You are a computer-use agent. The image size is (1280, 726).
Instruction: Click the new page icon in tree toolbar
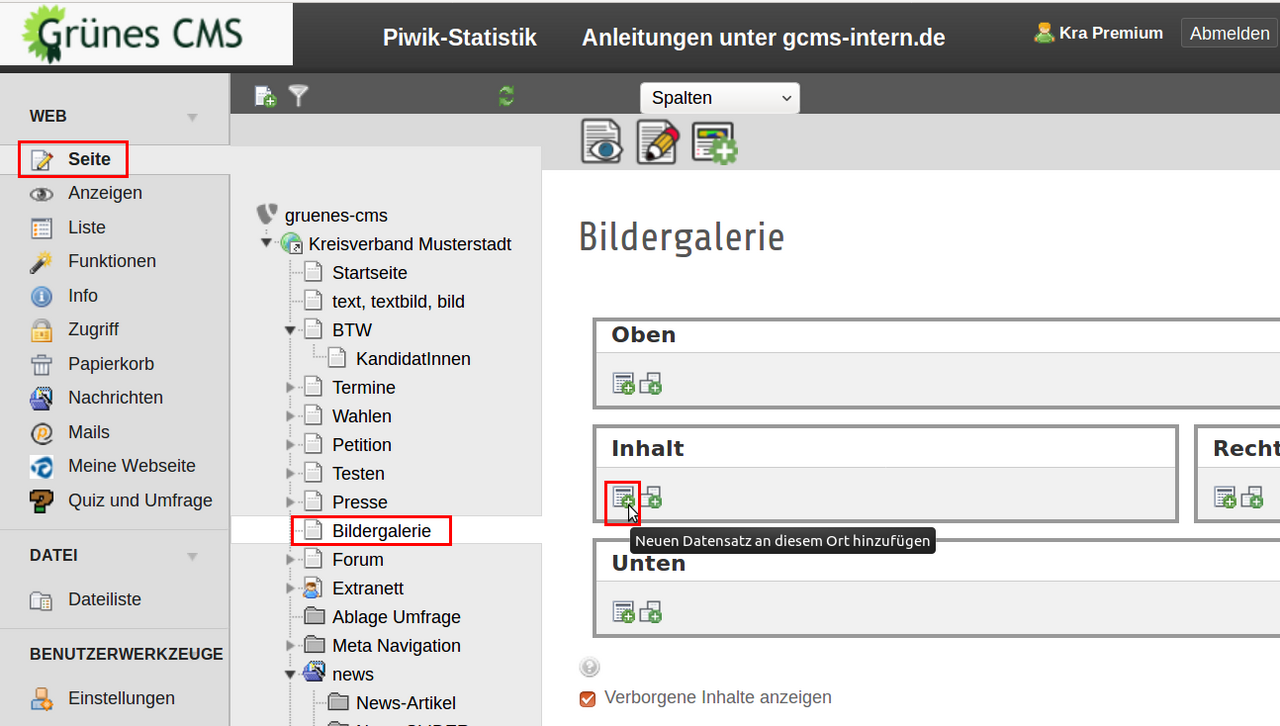pyautogui.click(x=265, y=96)
